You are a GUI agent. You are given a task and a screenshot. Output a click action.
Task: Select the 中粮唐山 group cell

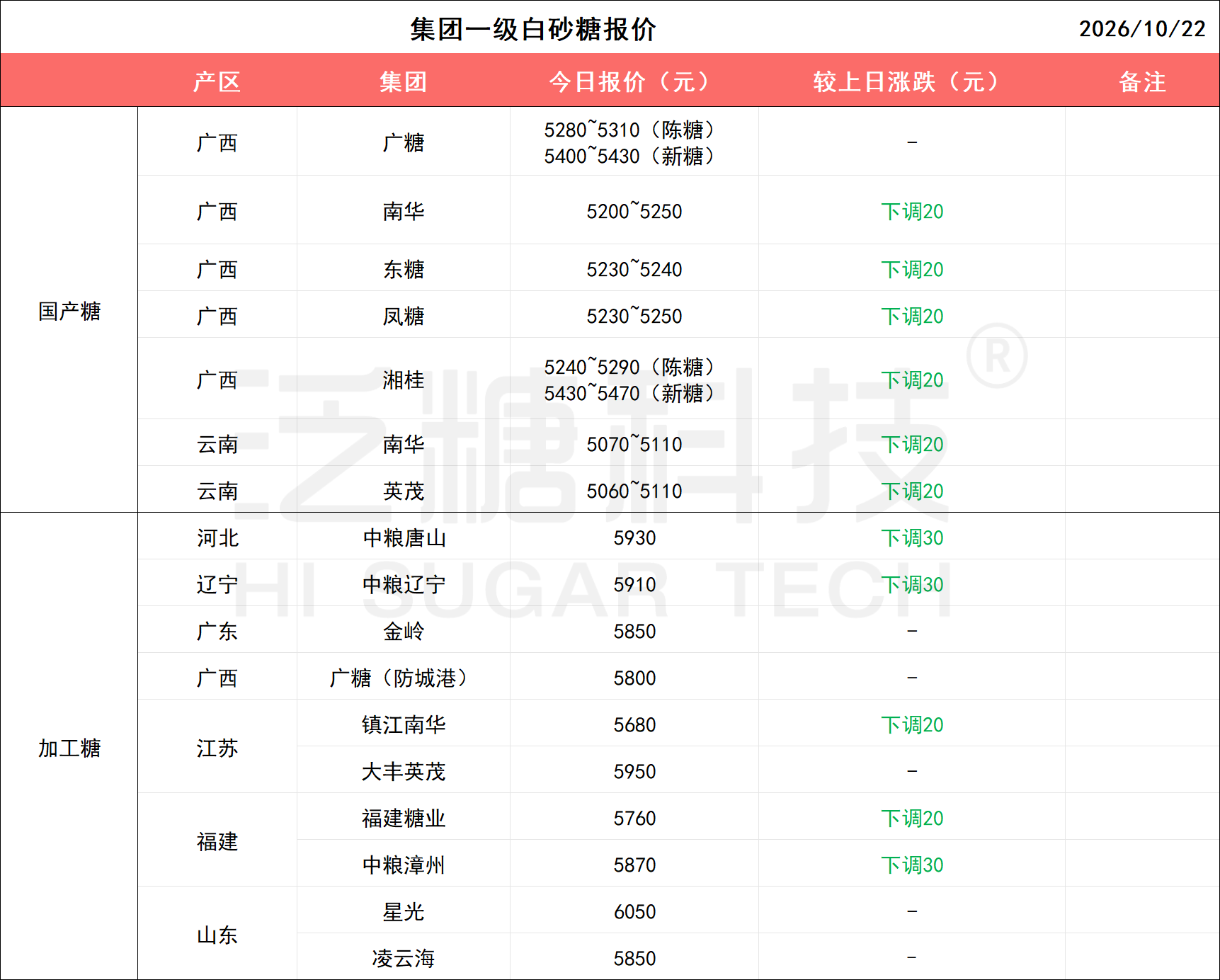(404, 537)
